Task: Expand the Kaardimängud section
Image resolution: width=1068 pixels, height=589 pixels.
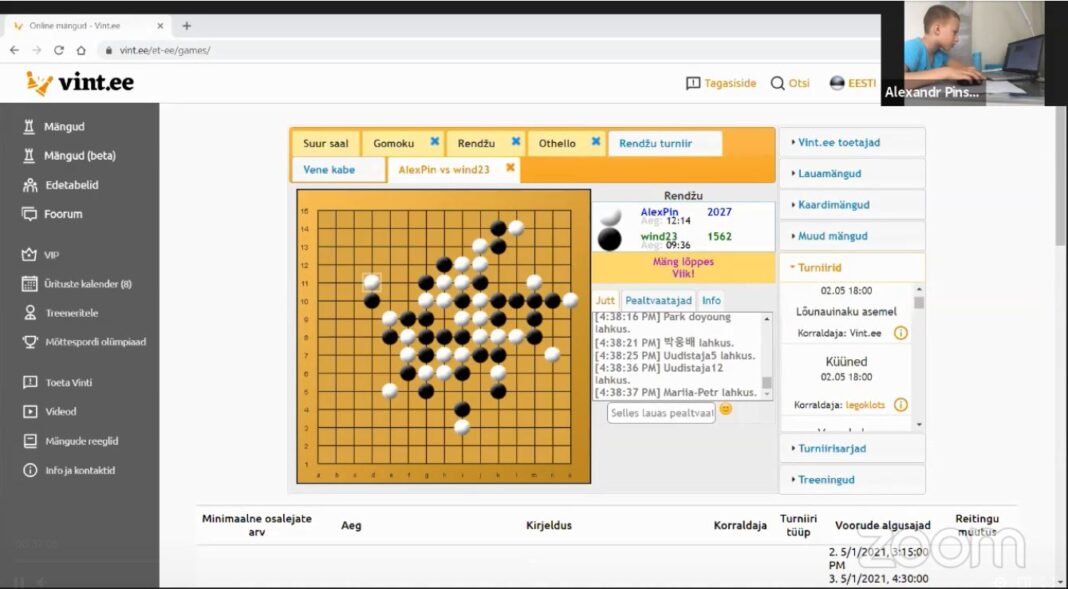Action: [x=852, y=205]
